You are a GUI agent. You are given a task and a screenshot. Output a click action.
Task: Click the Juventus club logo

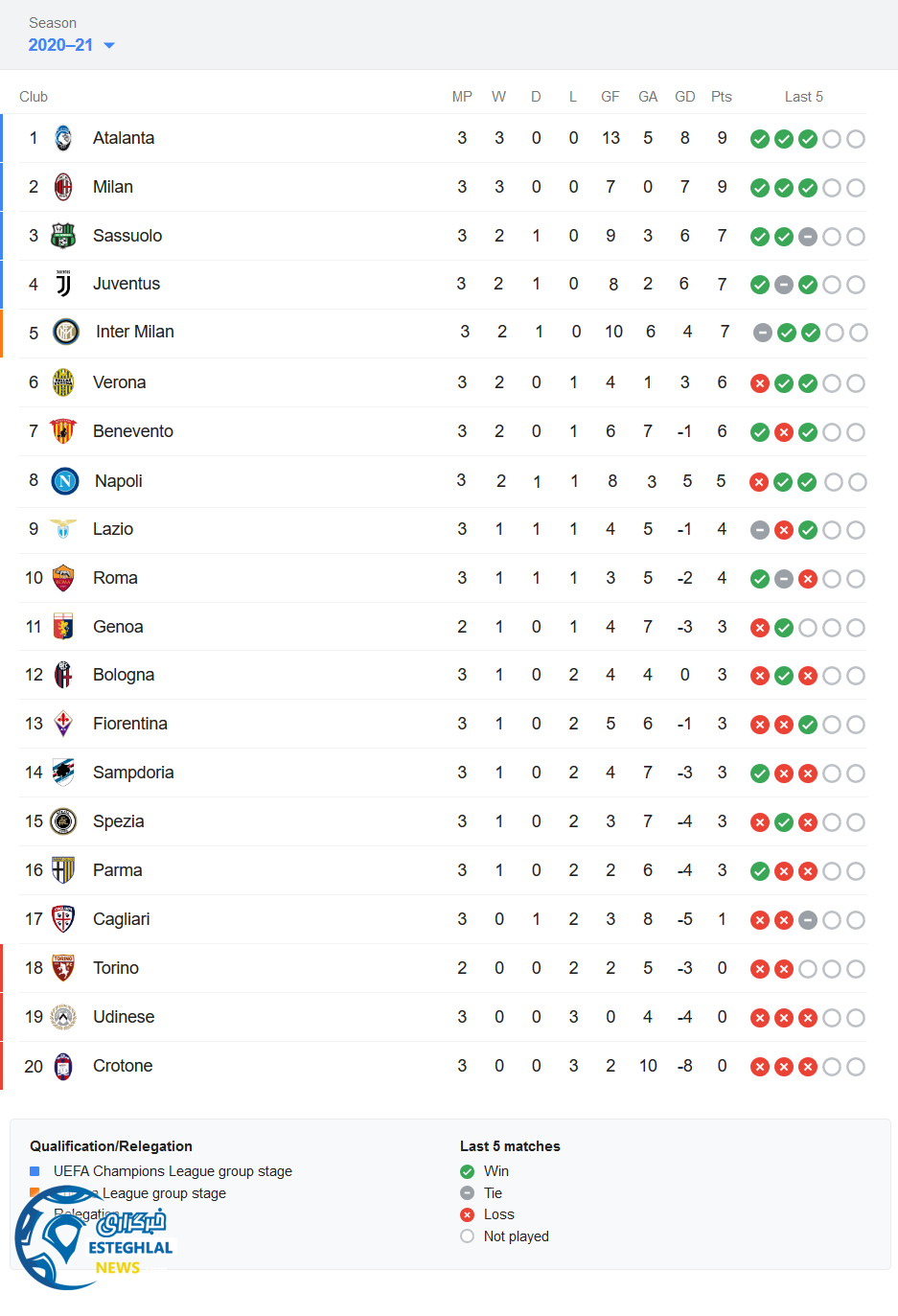[63, 284]
